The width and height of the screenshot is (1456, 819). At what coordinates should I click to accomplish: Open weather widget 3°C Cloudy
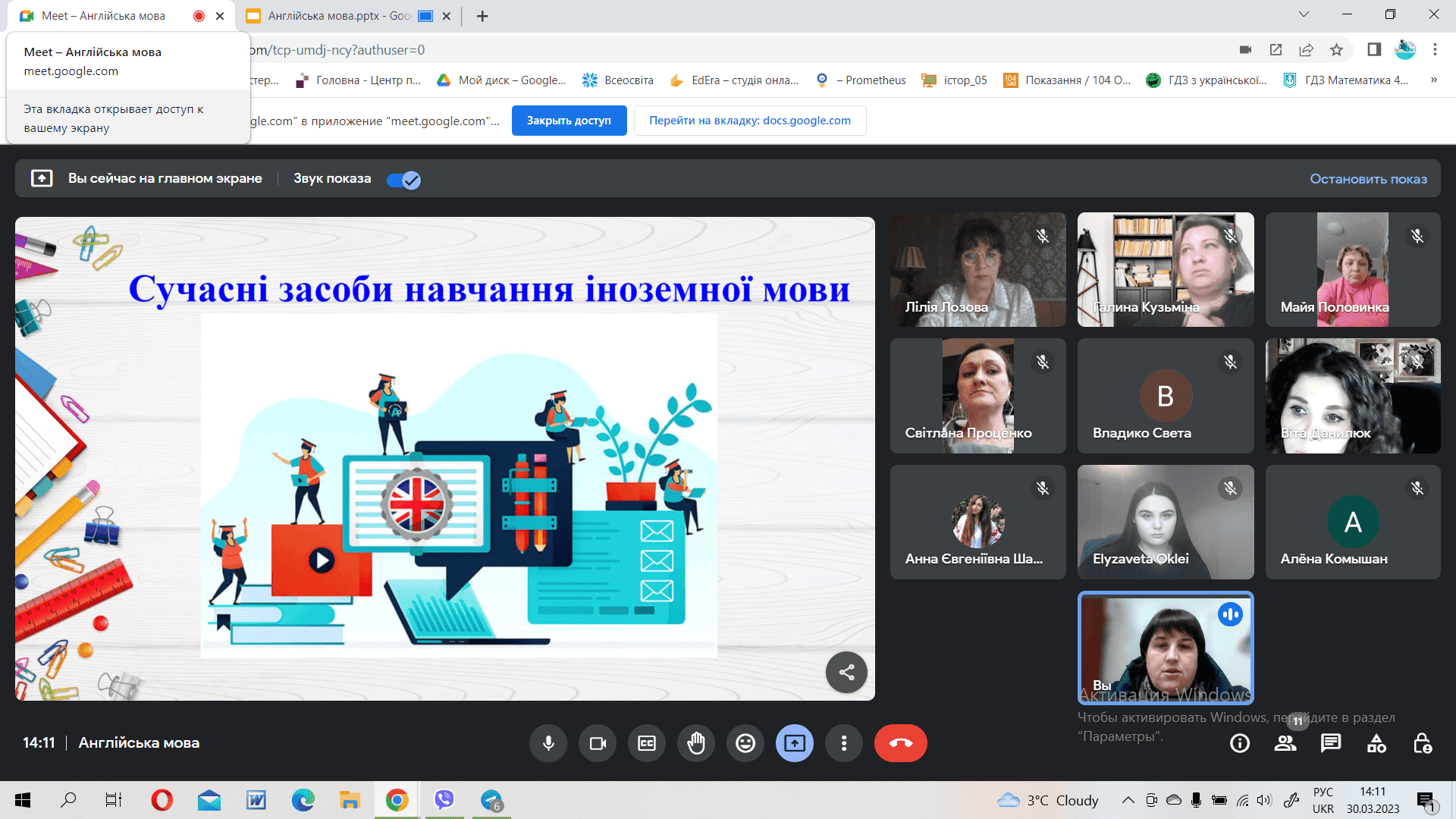coord(1048,800)
